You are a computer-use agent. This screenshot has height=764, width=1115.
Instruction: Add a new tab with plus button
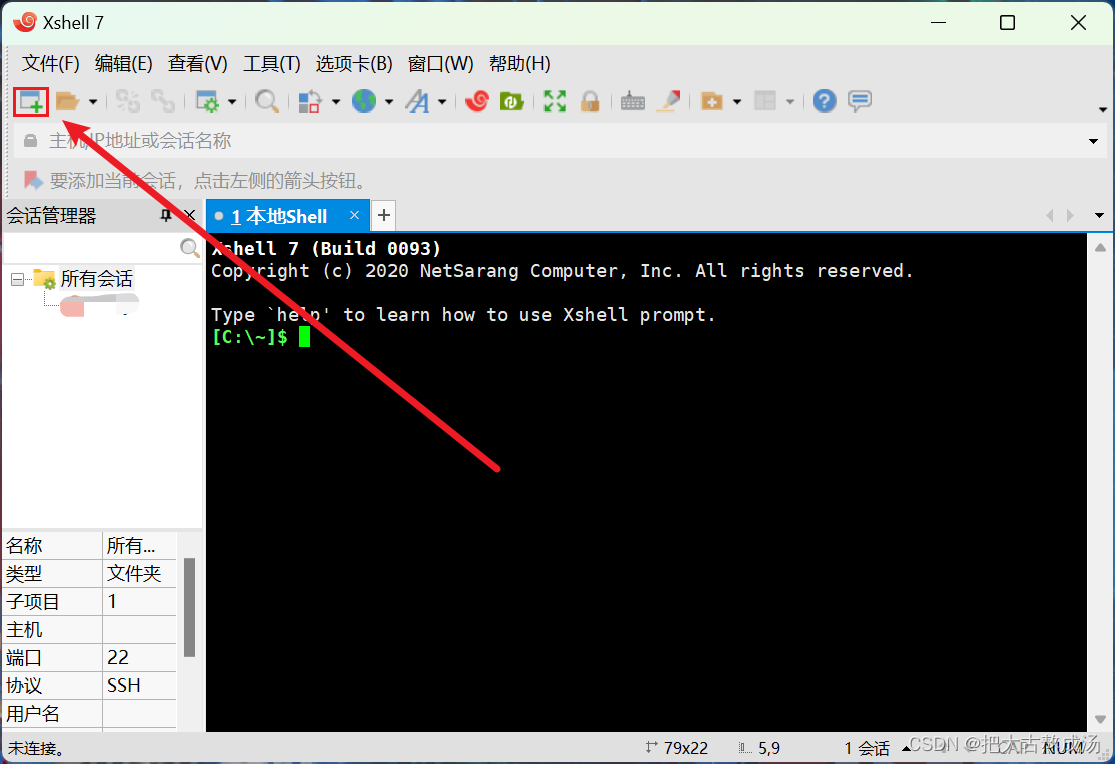coord(384,215)
